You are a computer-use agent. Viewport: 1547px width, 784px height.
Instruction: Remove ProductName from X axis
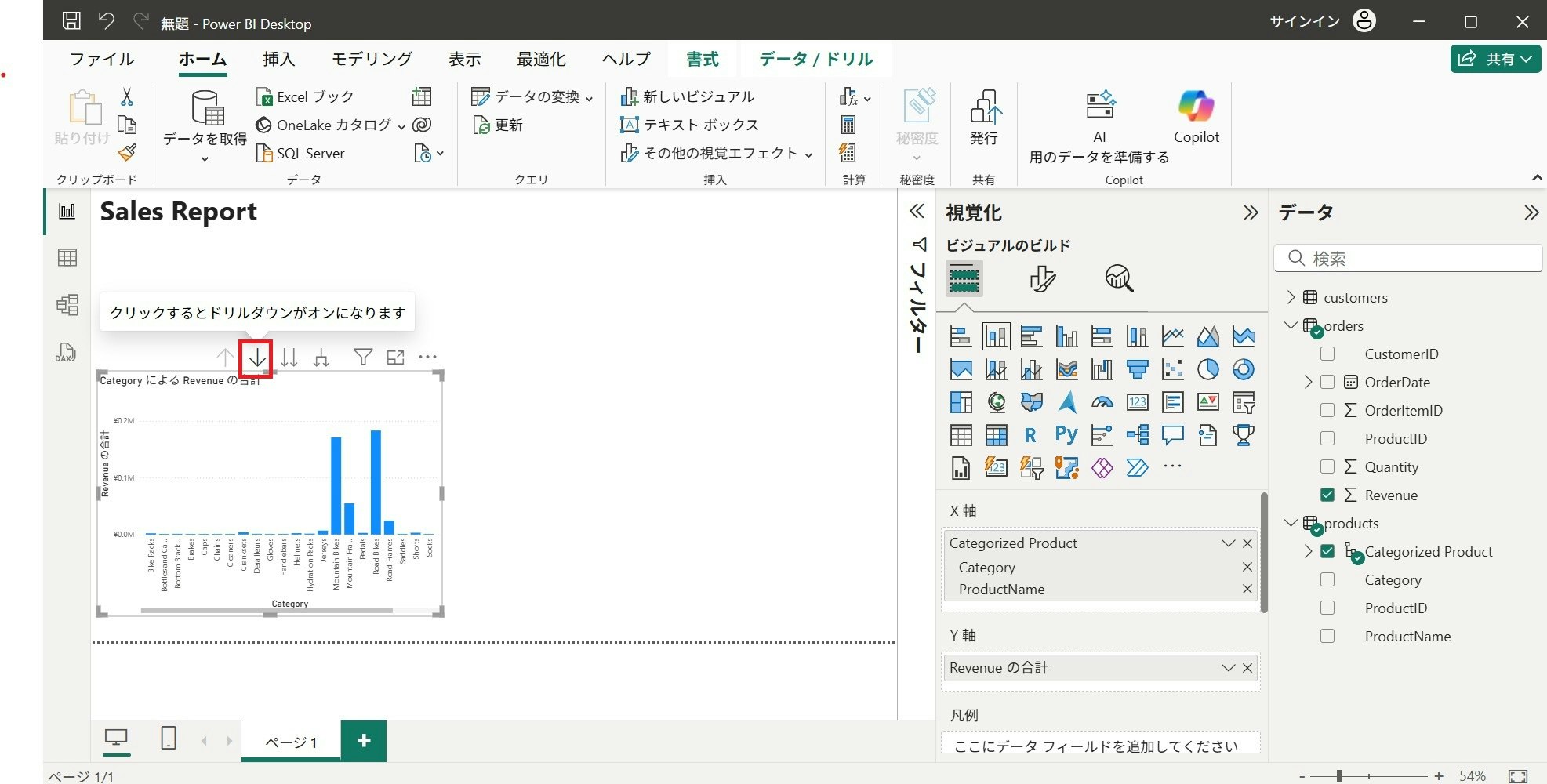[x=1247, y=589]
